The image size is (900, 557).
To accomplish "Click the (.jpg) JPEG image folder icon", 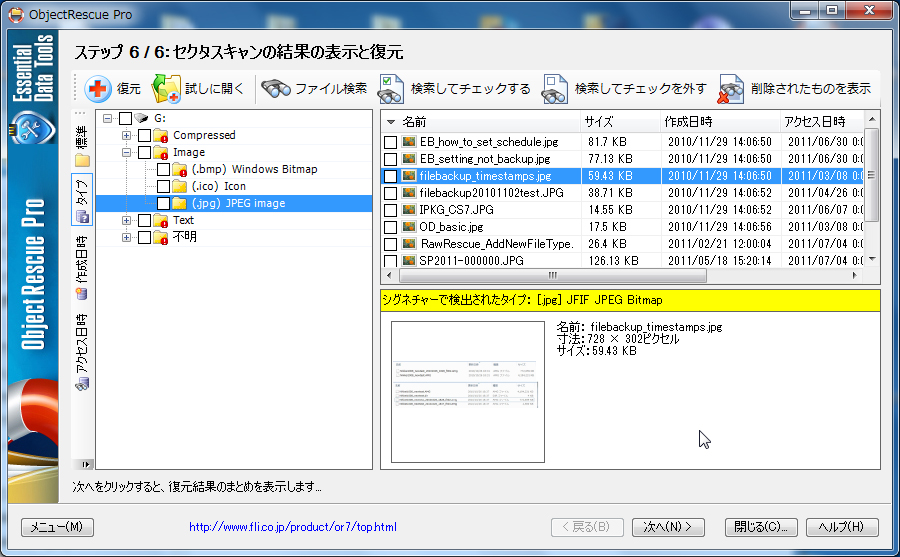I will coord(179,203).
